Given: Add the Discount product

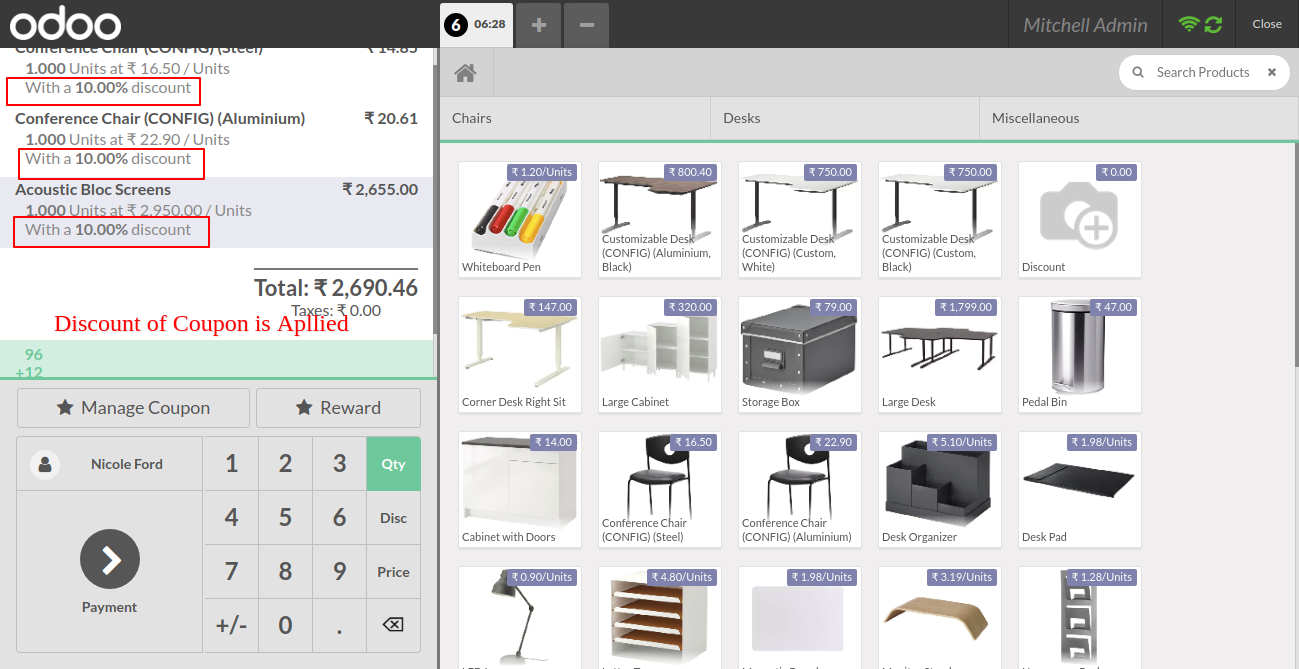Looking at the screenshot, I should click(1080, 219).
